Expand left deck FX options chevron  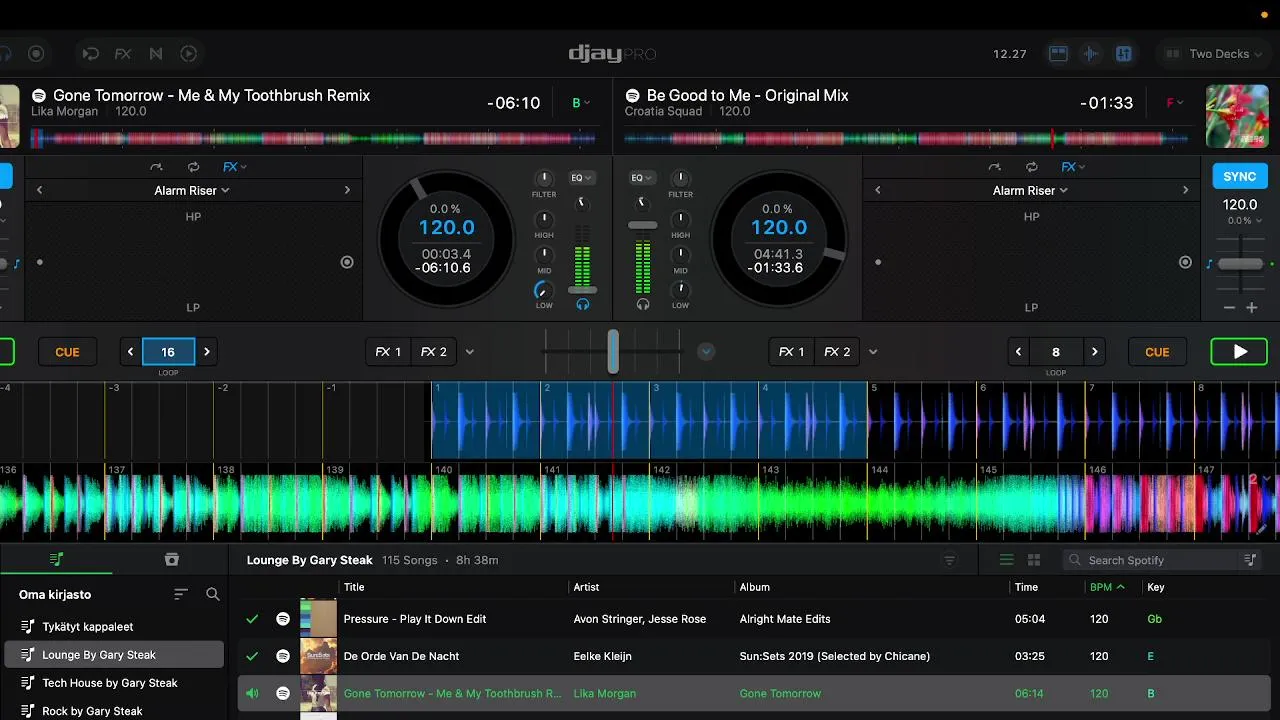pyautogui.click(x=469, y=352)
